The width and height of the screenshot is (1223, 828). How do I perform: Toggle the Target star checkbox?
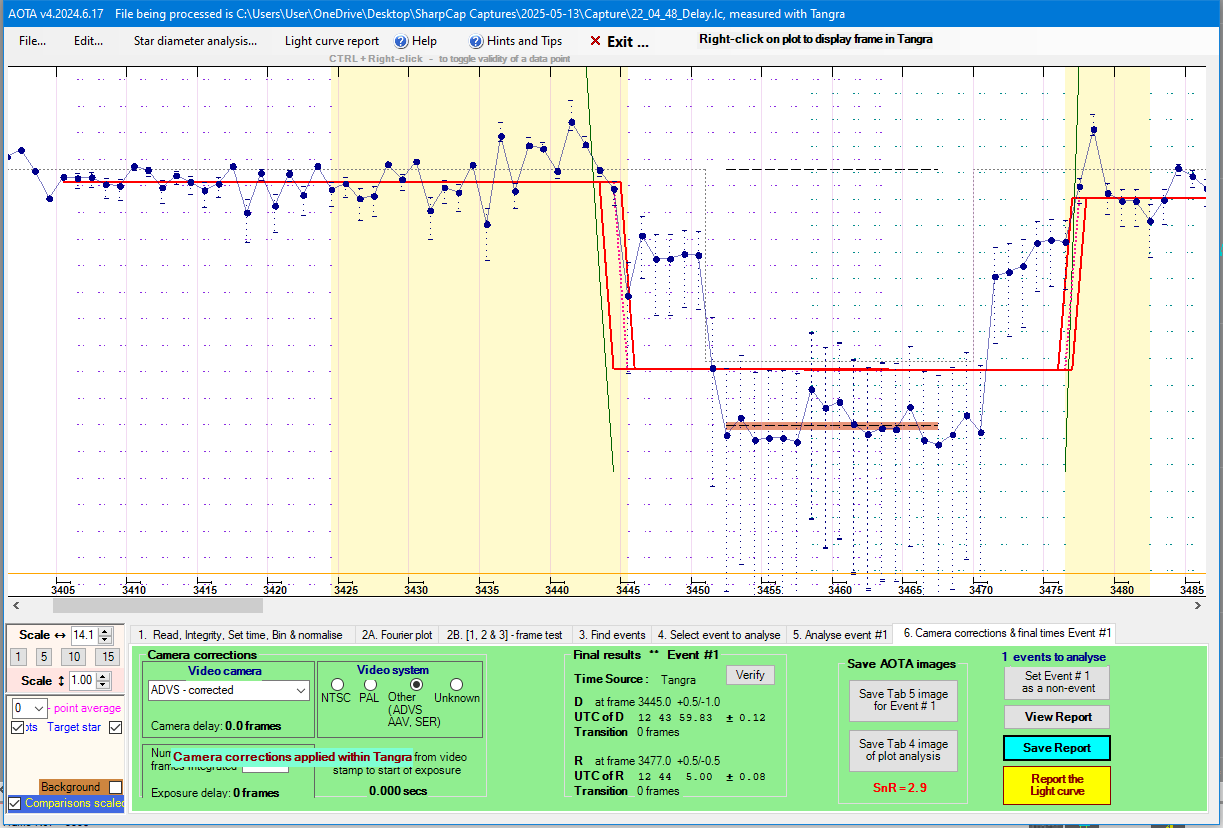point(115,727)
